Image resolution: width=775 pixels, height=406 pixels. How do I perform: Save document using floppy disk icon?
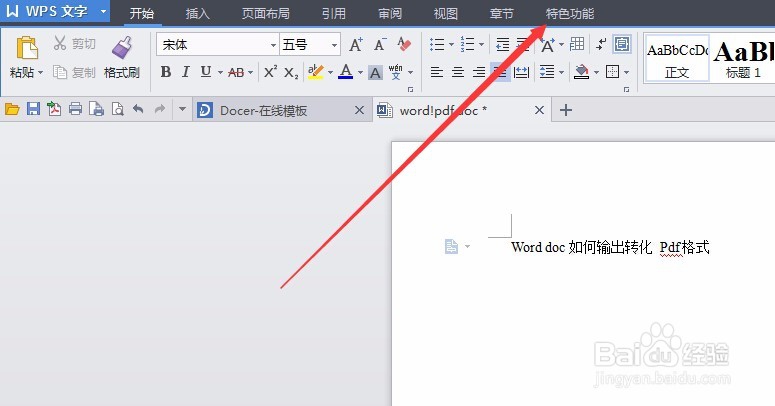(33, 109)
